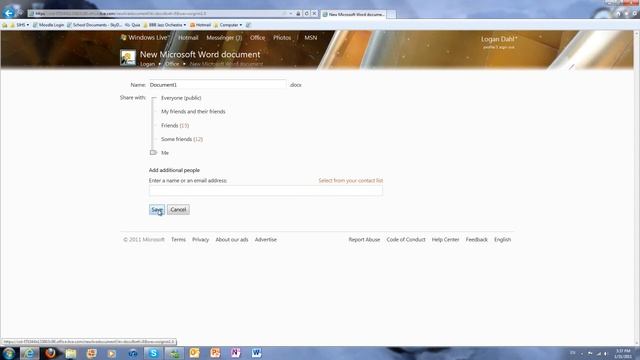Open PowerPoint from the taskbar
The width and height of the screenshot is (640, 360).
point(215,353)
